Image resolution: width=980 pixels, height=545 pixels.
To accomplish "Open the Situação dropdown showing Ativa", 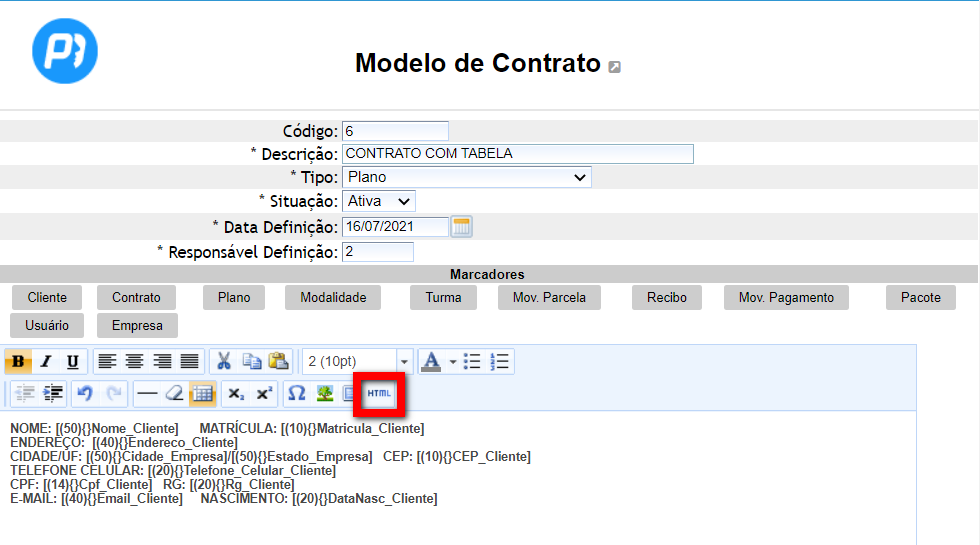I will pyautogui.click(x=378, y=202).
